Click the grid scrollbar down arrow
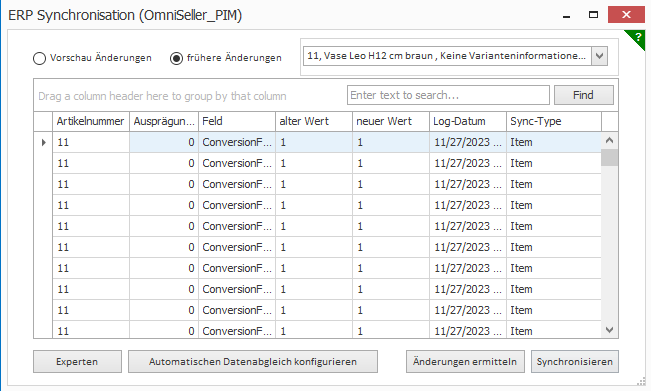The width and height of the screenshot is (651, 391). tap(609, 330)
